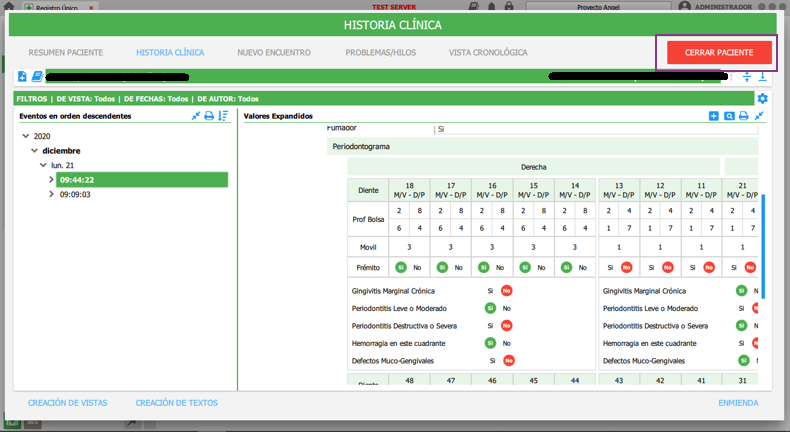The image size is (790, 432).
Task: Click the Periodontograma section header
Action: [x=543, y=147]
